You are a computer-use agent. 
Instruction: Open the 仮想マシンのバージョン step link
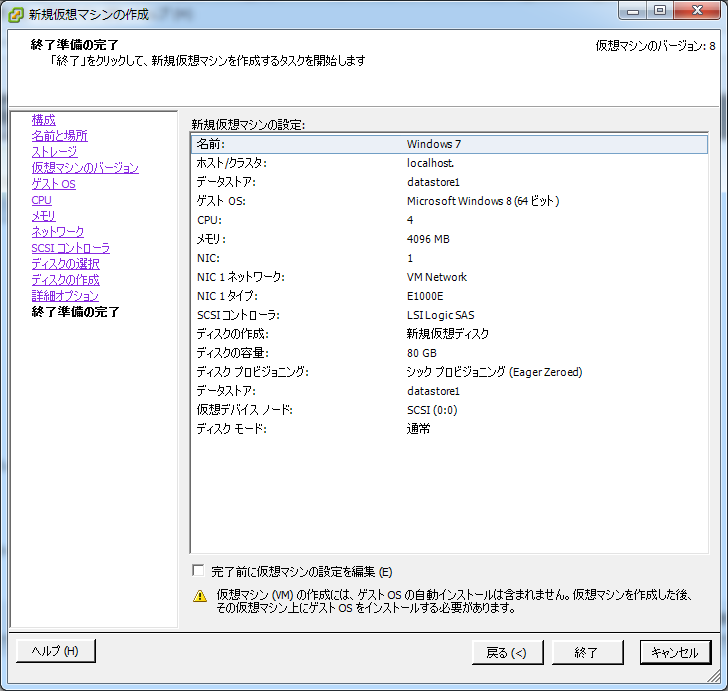(x=85, y=168)
